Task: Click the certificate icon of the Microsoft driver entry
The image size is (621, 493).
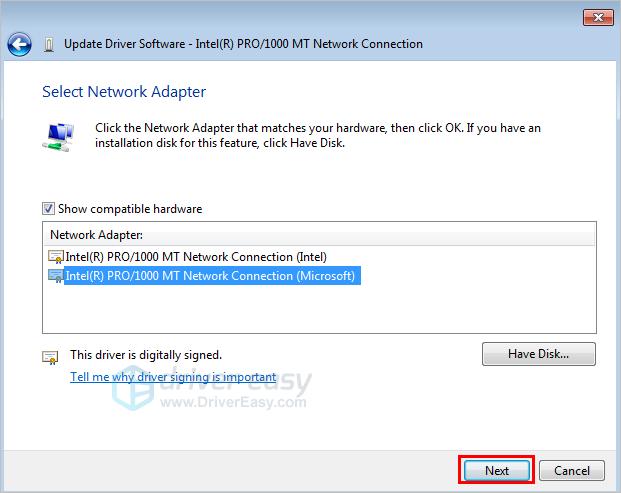Action: pos(55,276)
